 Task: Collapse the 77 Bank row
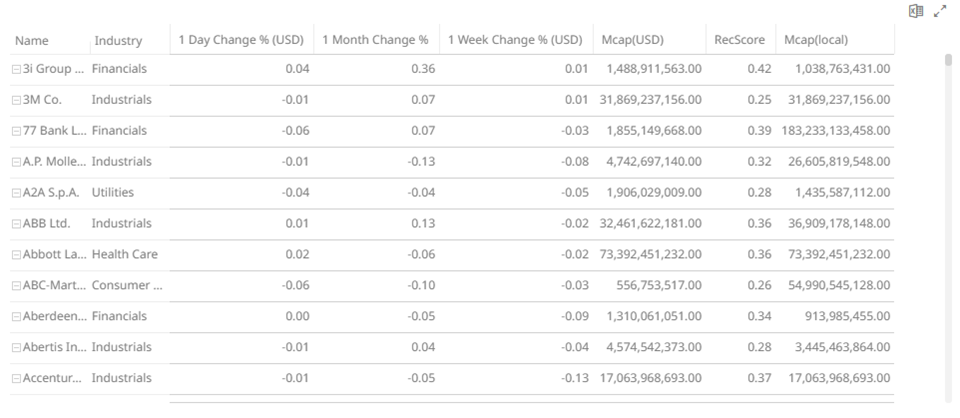[x=16, y=132]
